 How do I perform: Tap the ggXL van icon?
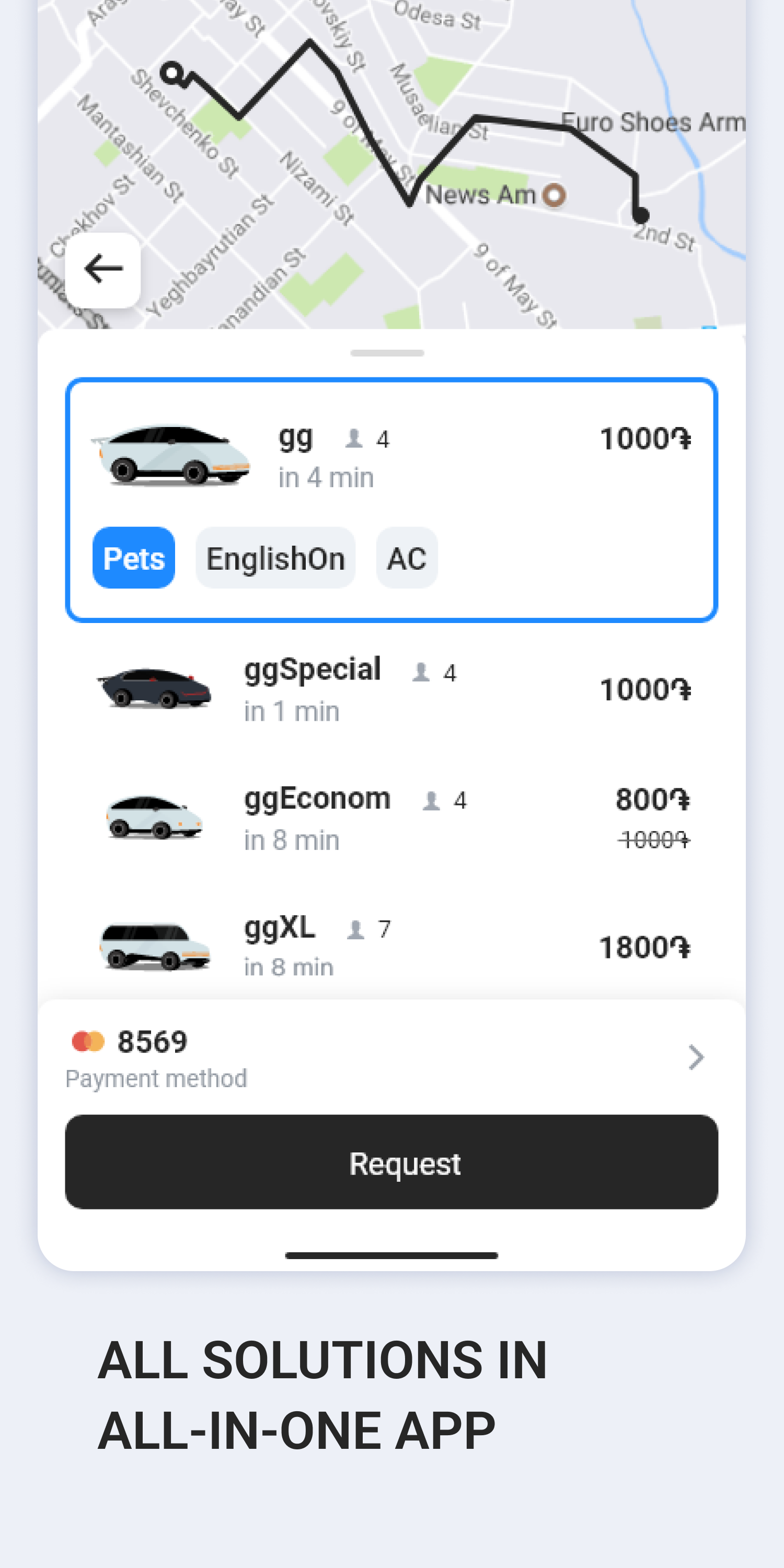pyautogui.click(x=155, y=944)
